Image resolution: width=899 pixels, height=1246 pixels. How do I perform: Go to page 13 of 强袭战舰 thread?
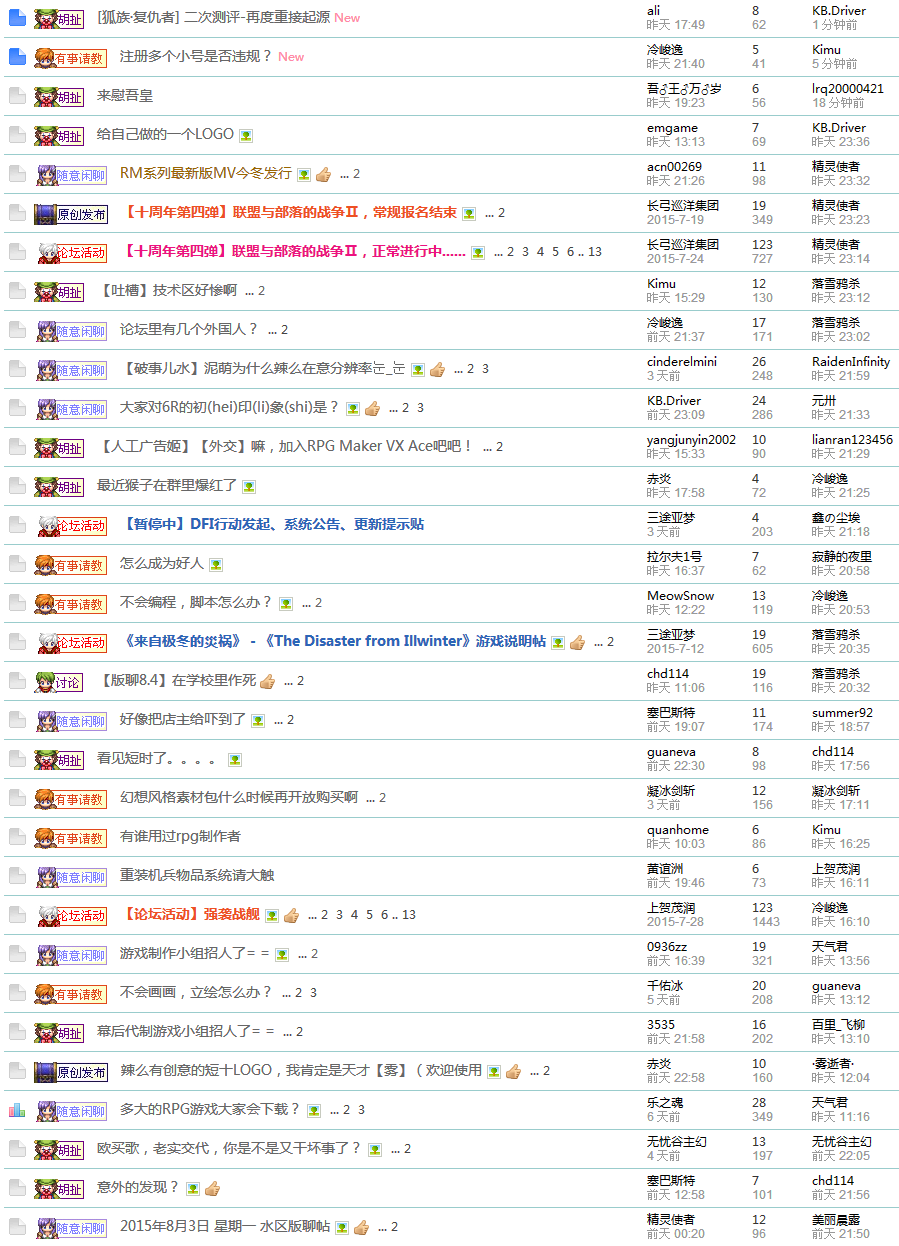pyautogui.click(x=409, y=915)
